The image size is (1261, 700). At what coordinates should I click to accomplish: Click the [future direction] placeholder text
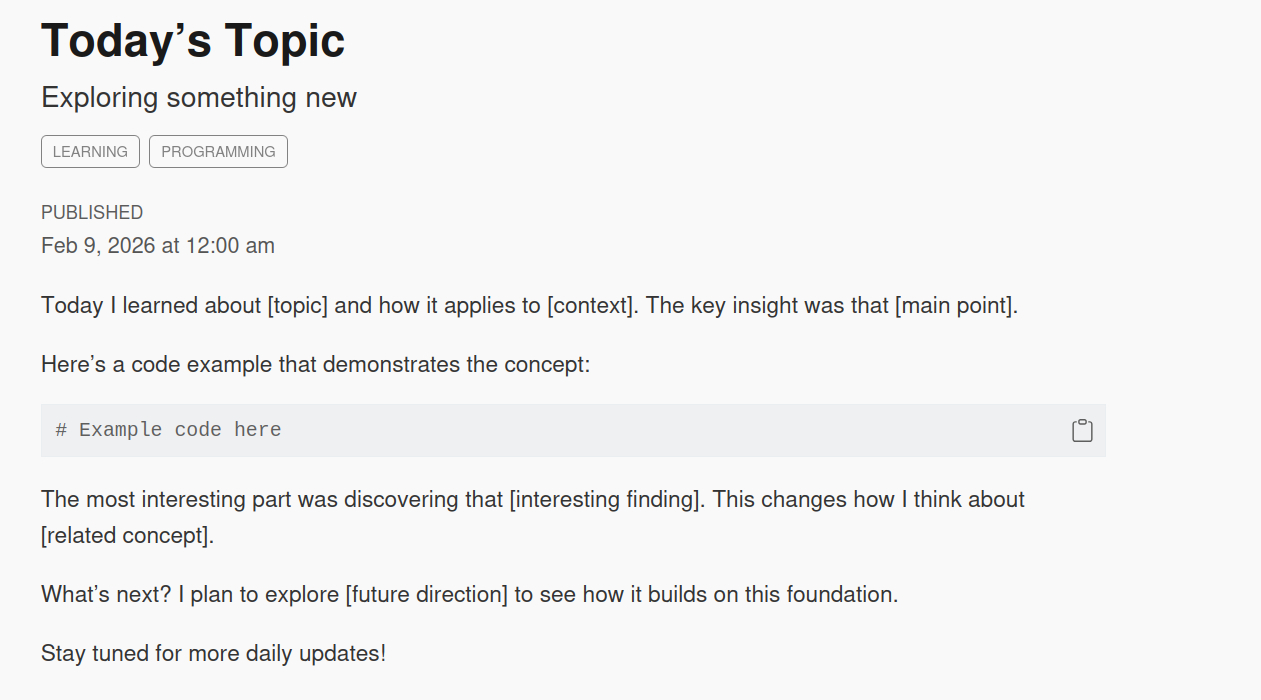(x=426, y=594)
